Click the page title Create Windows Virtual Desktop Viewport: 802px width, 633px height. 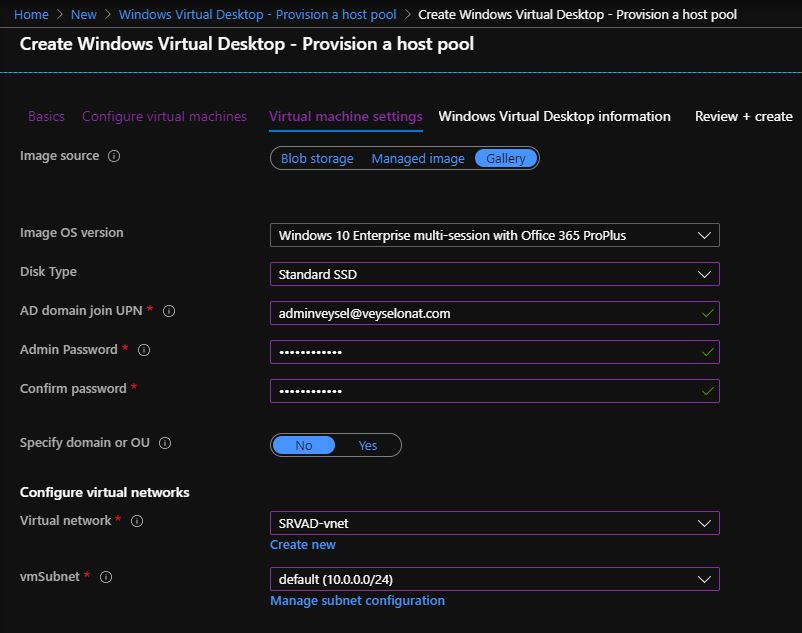[x=247, y=44]
